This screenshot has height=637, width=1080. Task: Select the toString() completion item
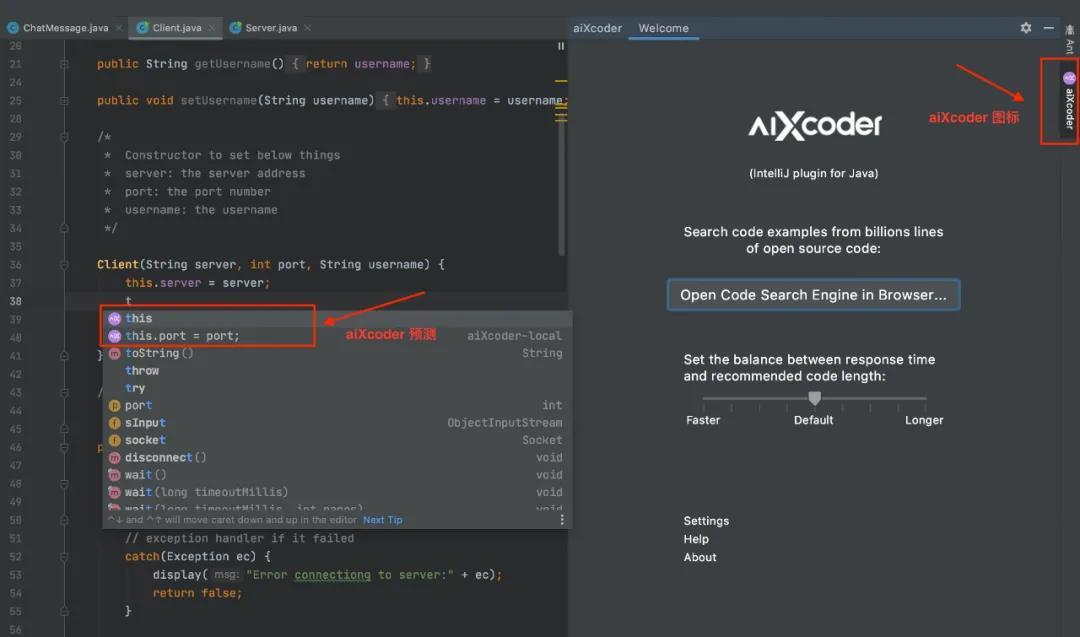pyautogui.click(x=337, y=353)
